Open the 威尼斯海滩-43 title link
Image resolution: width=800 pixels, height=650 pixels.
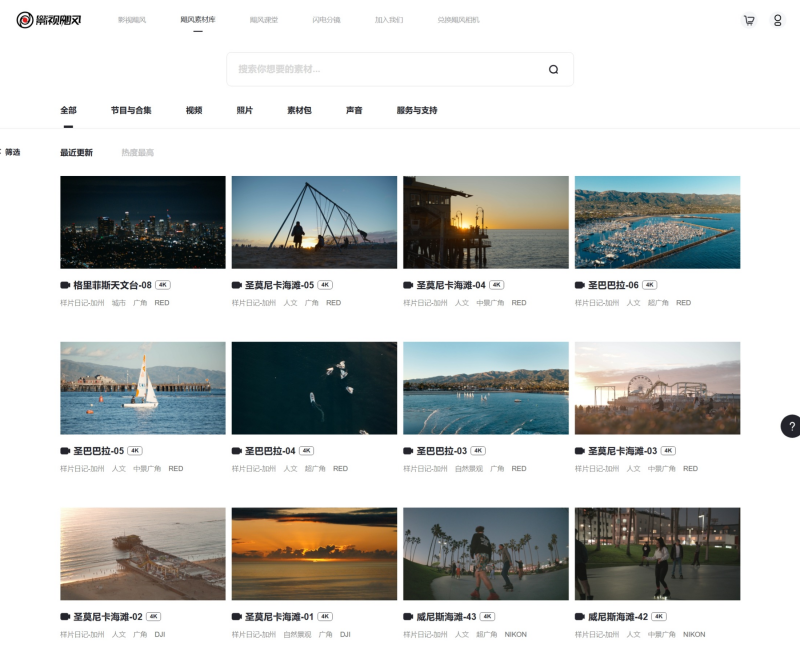click(446, 617)
